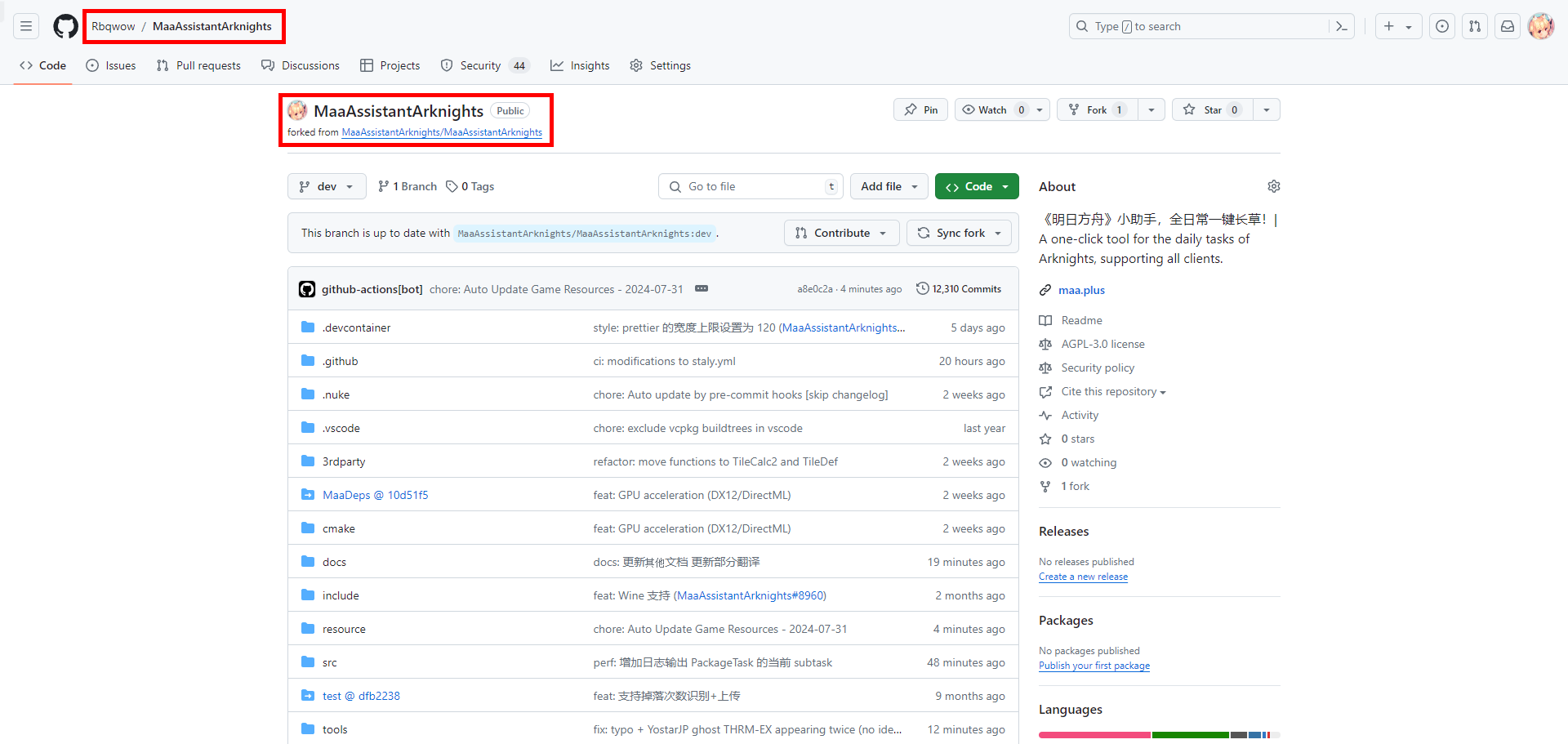Image resolution: width=1568 pixels, height=744 pixels.
Task: Click the green segment of Languages bar
Action: (x=1190, y=735)
